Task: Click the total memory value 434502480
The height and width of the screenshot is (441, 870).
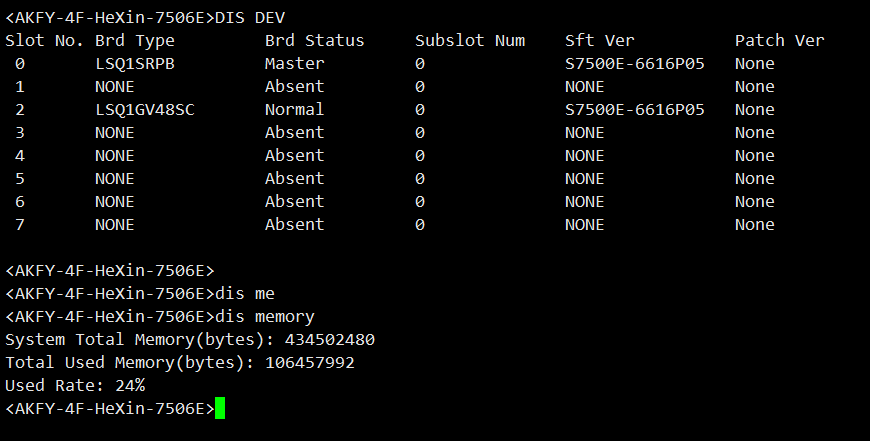Action: coord(330,340)
